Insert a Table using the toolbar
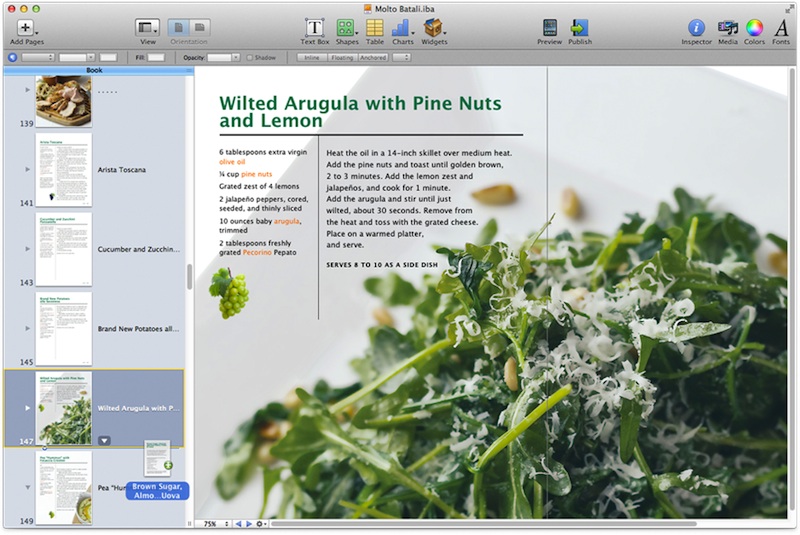800x535 pixels. click(374, 28)
